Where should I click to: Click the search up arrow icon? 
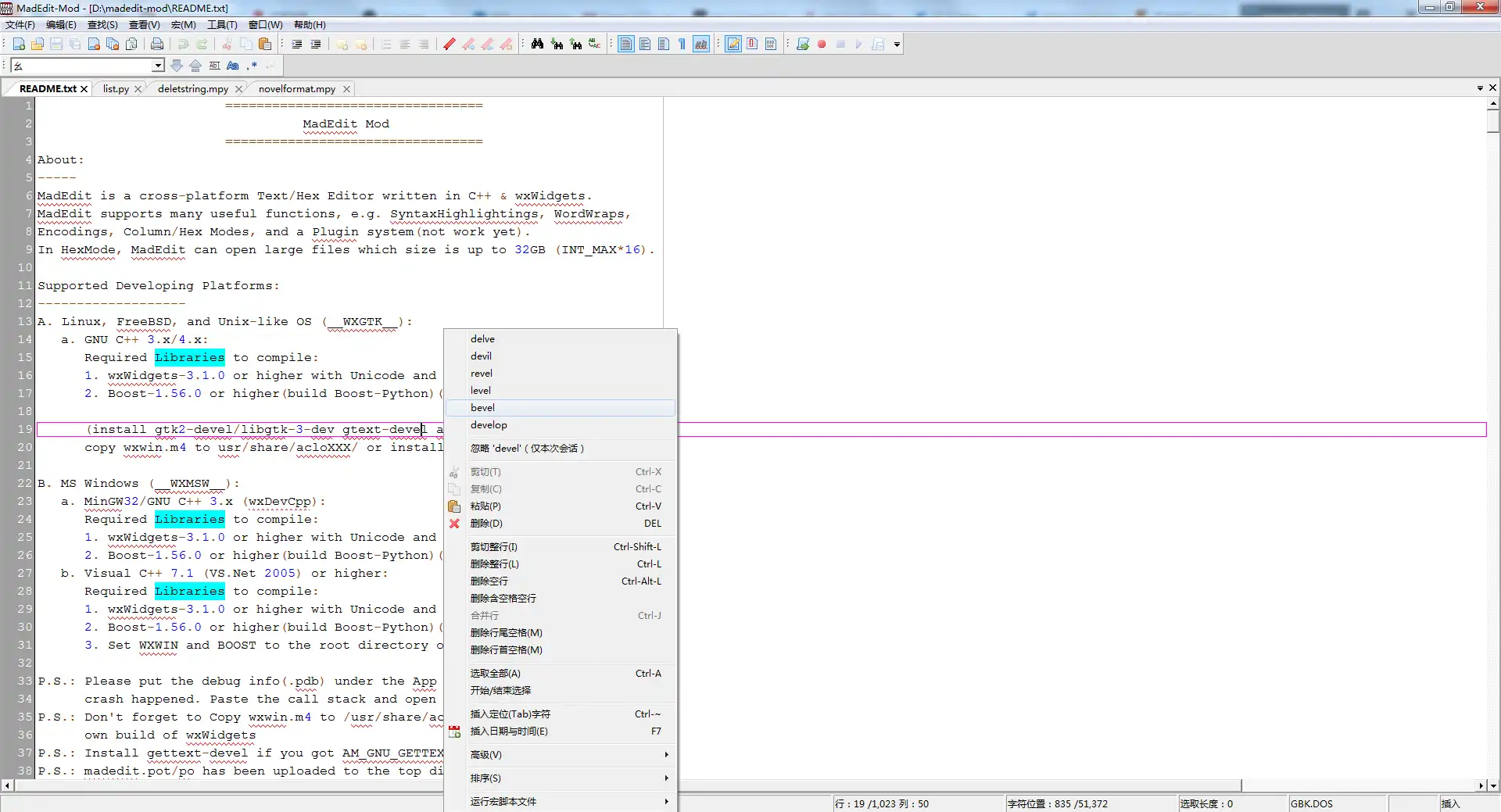point(195,66)
